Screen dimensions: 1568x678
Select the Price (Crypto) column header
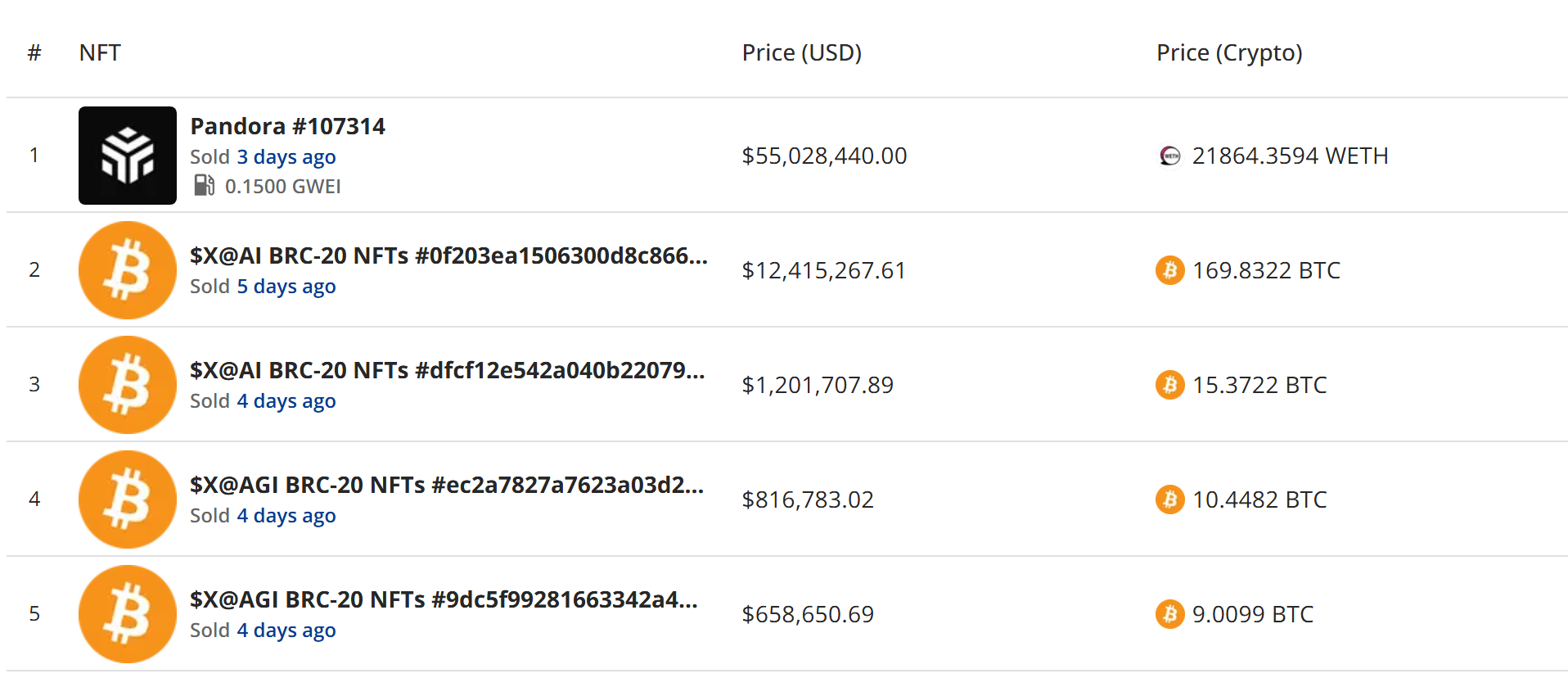(1229, 53)
